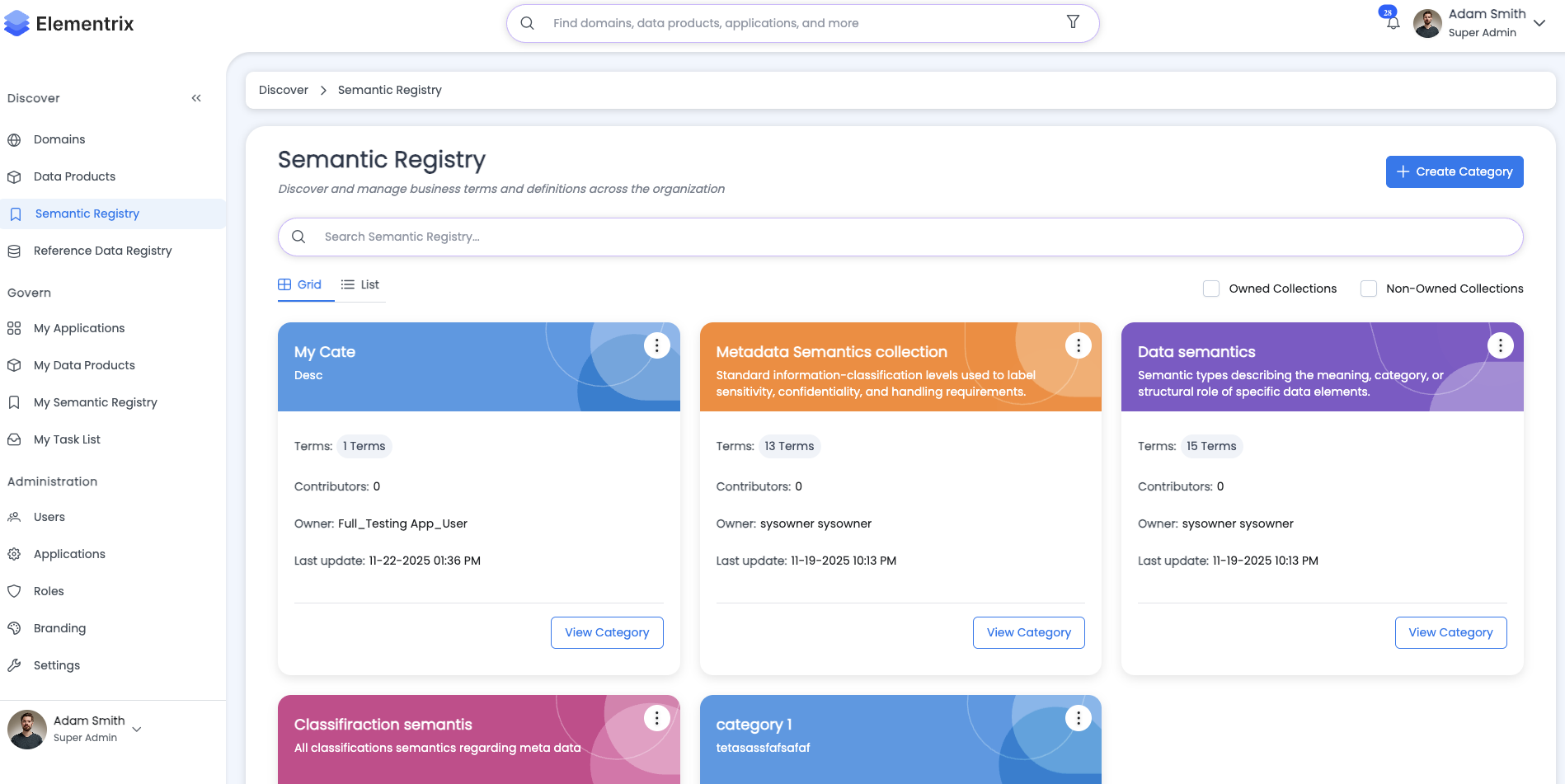
Task: View Category for Metadata Semantics collection
Action: [1028, 632]
